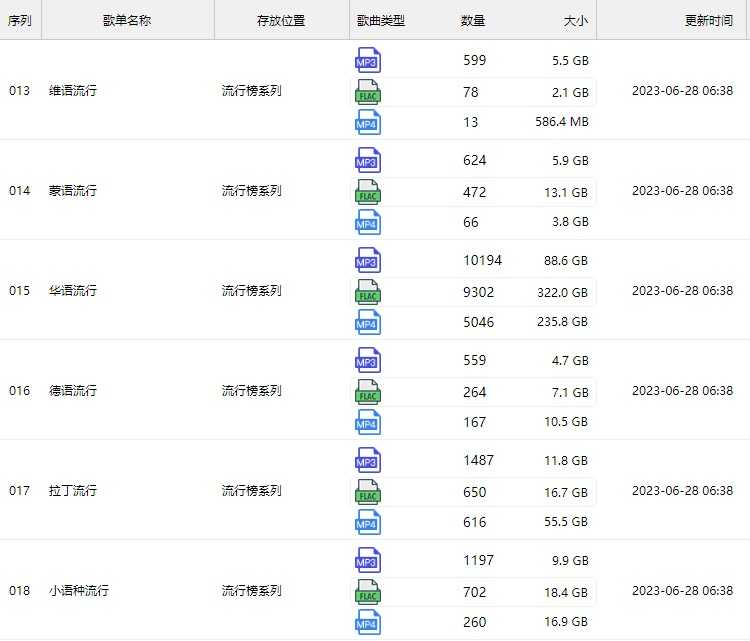
Task: Select the FLAC icon in 蒙语流行 row
Action: (x=368, y=192)
